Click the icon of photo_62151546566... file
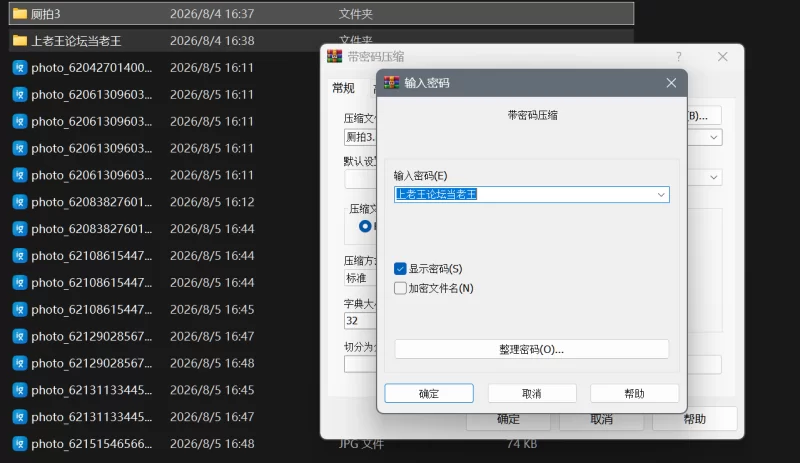Viewport: 800px width, 463px height. (x=20, y=444)
